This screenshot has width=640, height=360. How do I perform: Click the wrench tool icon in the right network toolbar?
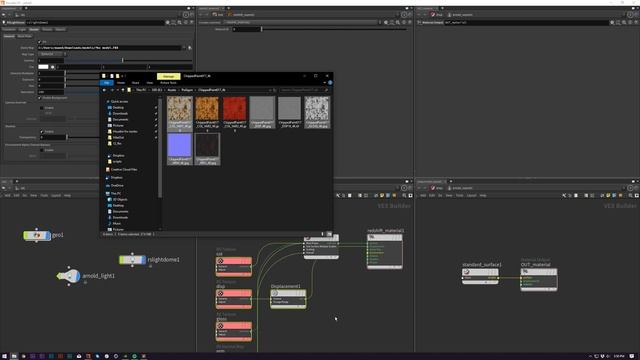point(564,196)
